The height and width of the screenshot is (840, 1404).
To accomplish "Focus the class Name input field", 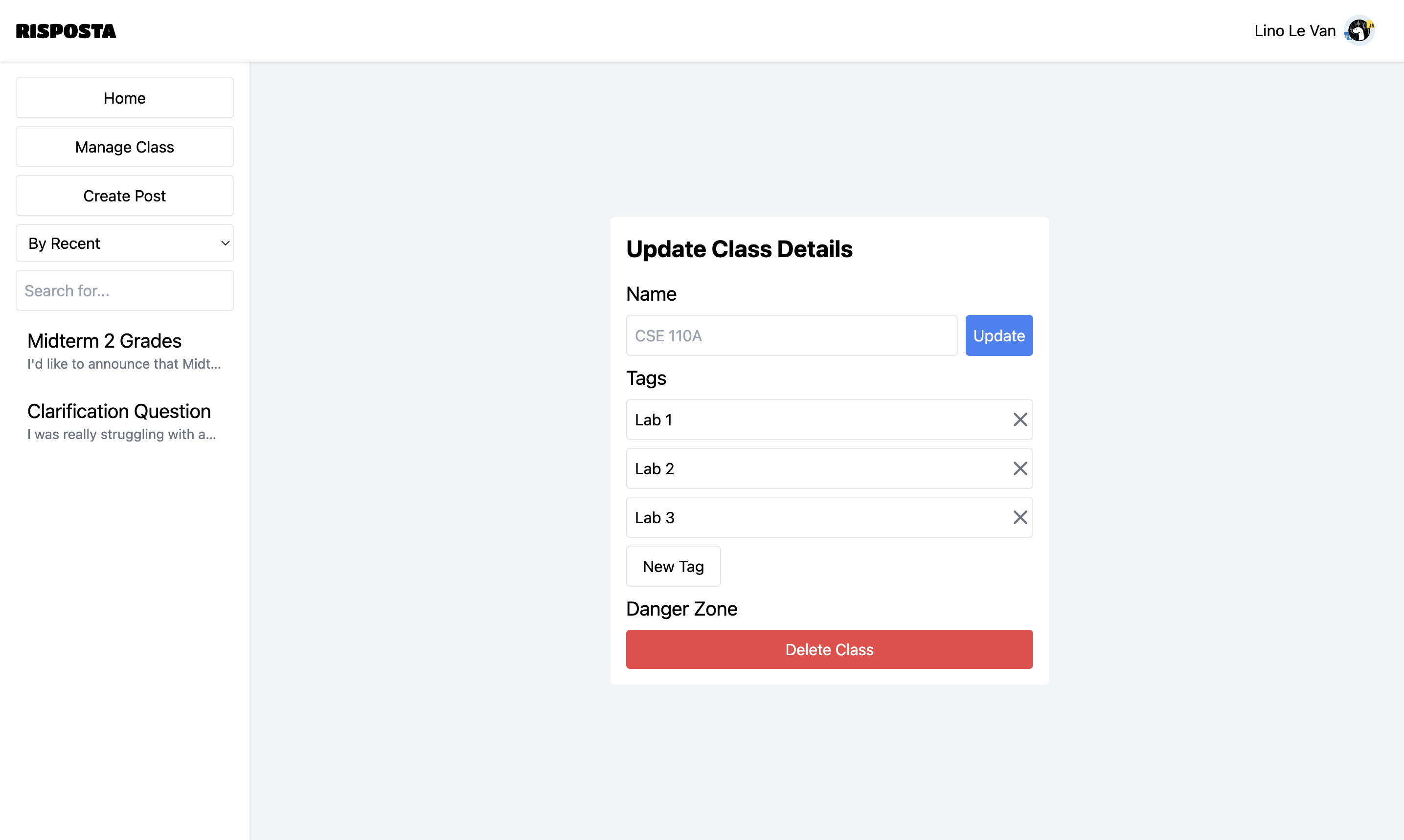I will click(791, 336).
